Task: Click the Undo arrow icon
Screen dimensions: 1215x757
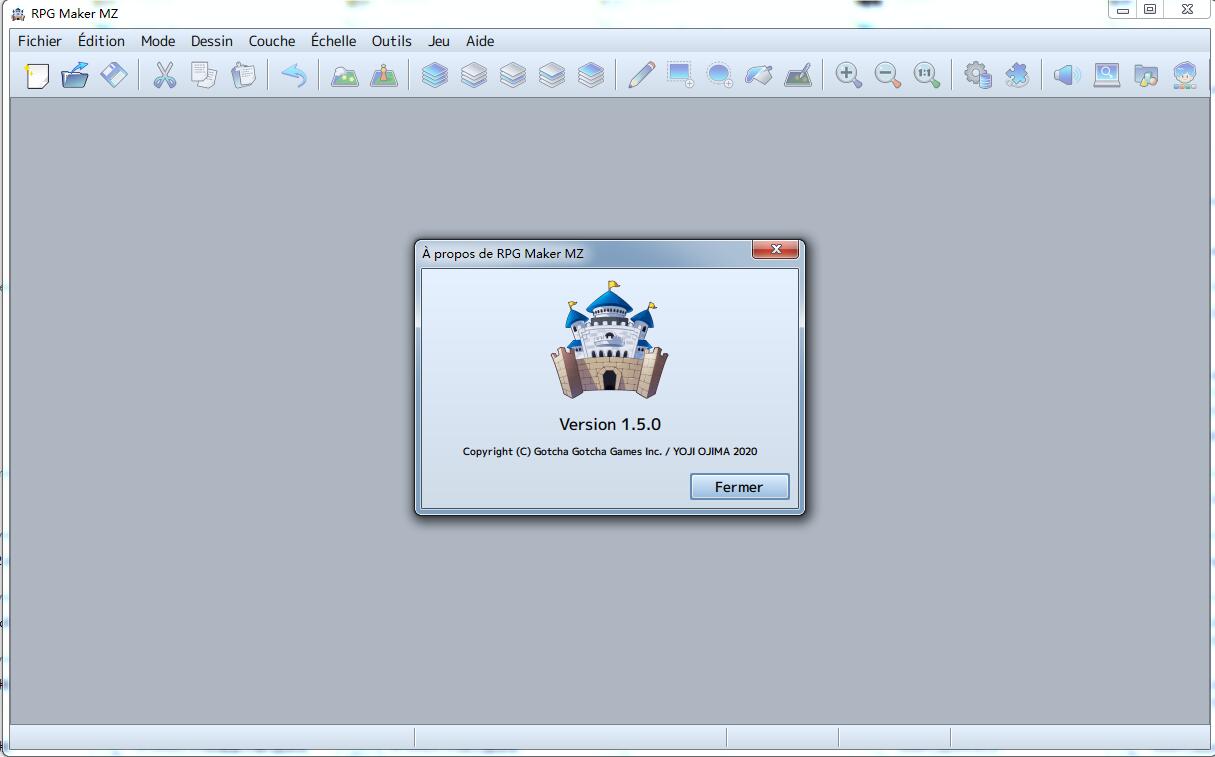Action: [x=293, y=75]
